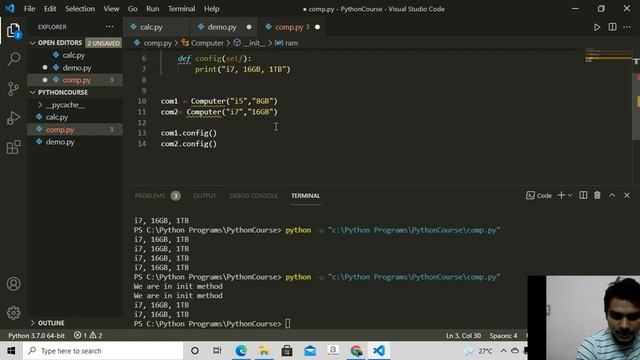Screen dimensions: 640x360
Task: Click the Cortana circle icon
Action: pyautogui.click(x=195, y=351)
